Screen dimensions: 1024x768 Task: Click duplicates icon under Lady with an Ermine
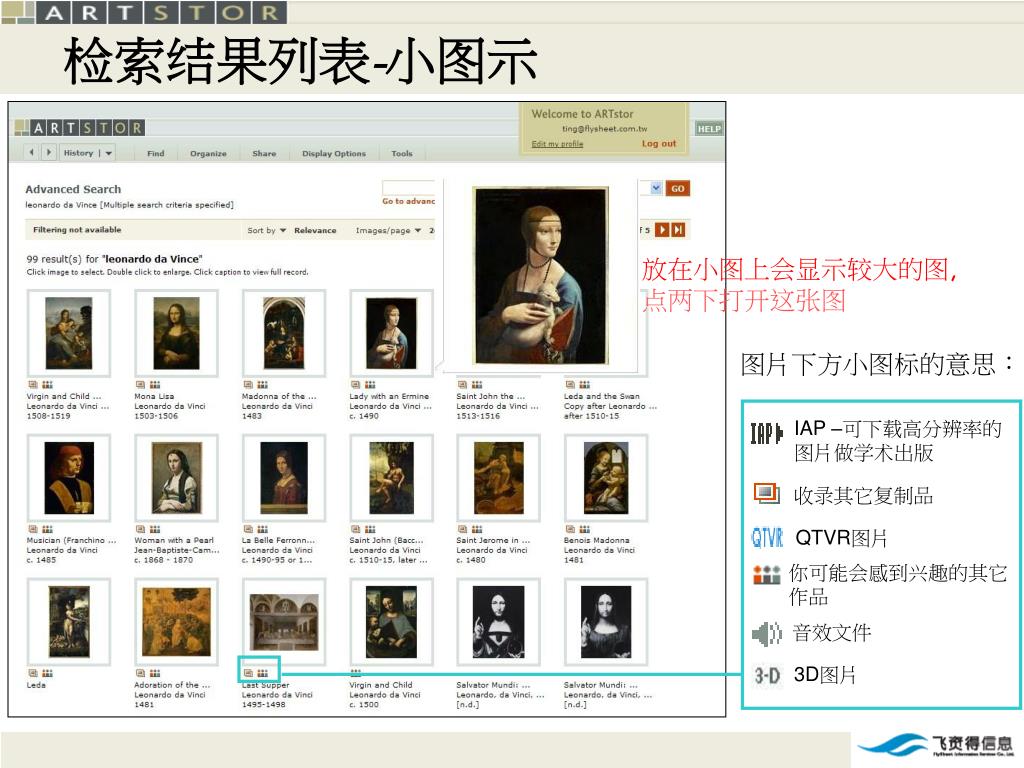[x=355, y=385]
